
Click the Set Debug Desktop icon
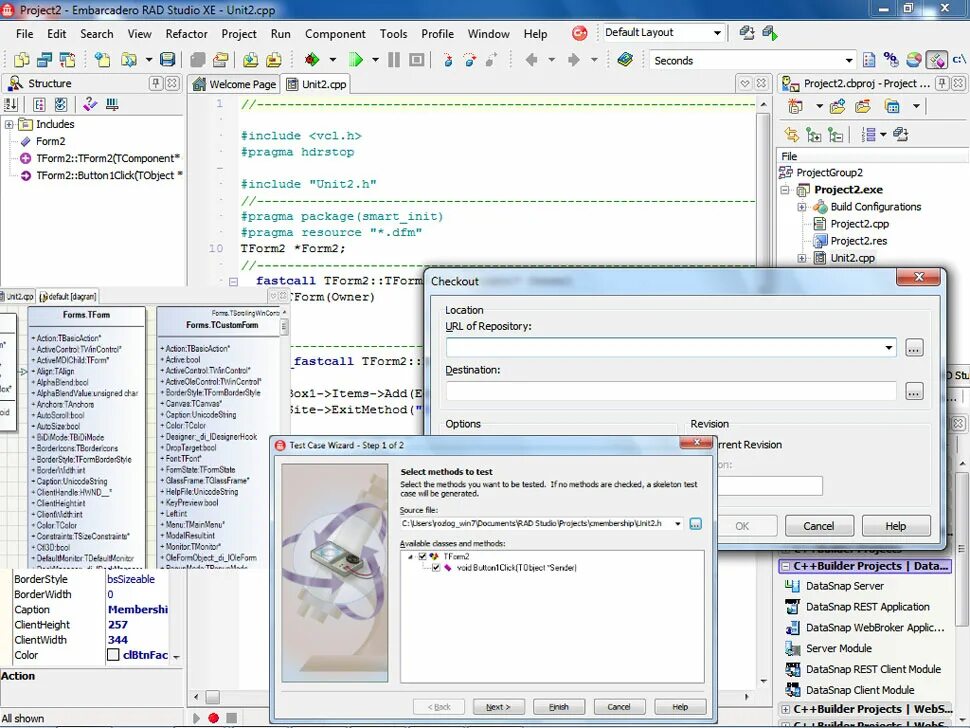tap(770, 33)
